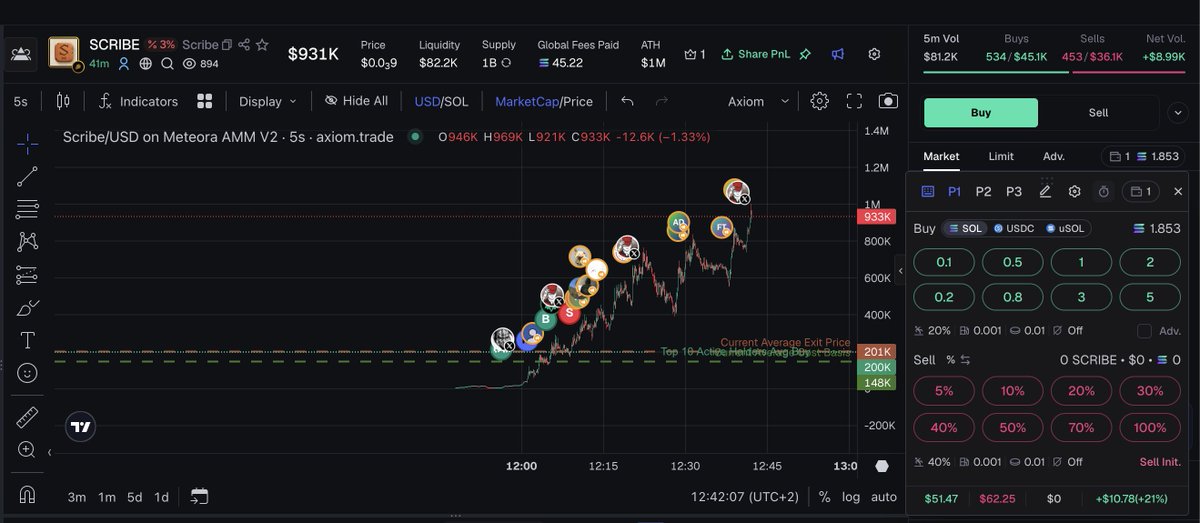The height and width of the screenshot is (523, 1200).
Task: Search token via magnifier icon under SCRIBE
Action: pyautogui.click(x=167, y=64)
